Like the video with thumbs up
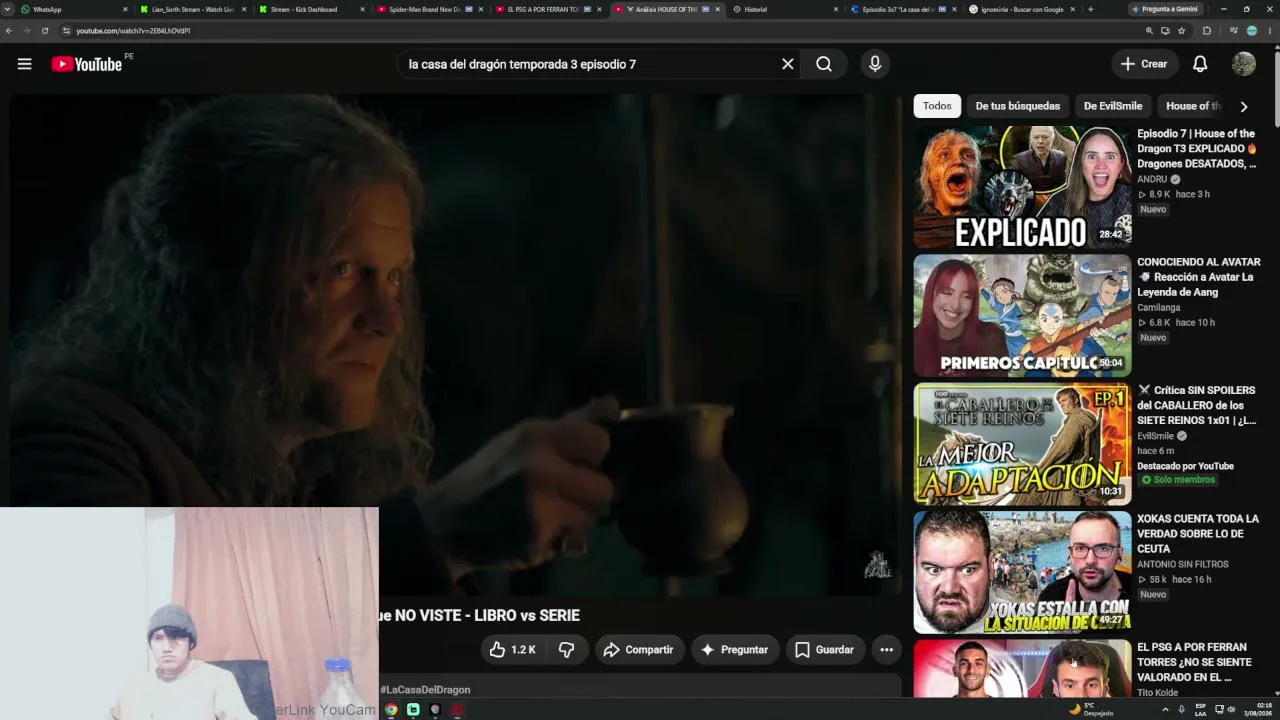This screenshot has width=1280, height=720. pyautogui.click(x=513, y=650)
